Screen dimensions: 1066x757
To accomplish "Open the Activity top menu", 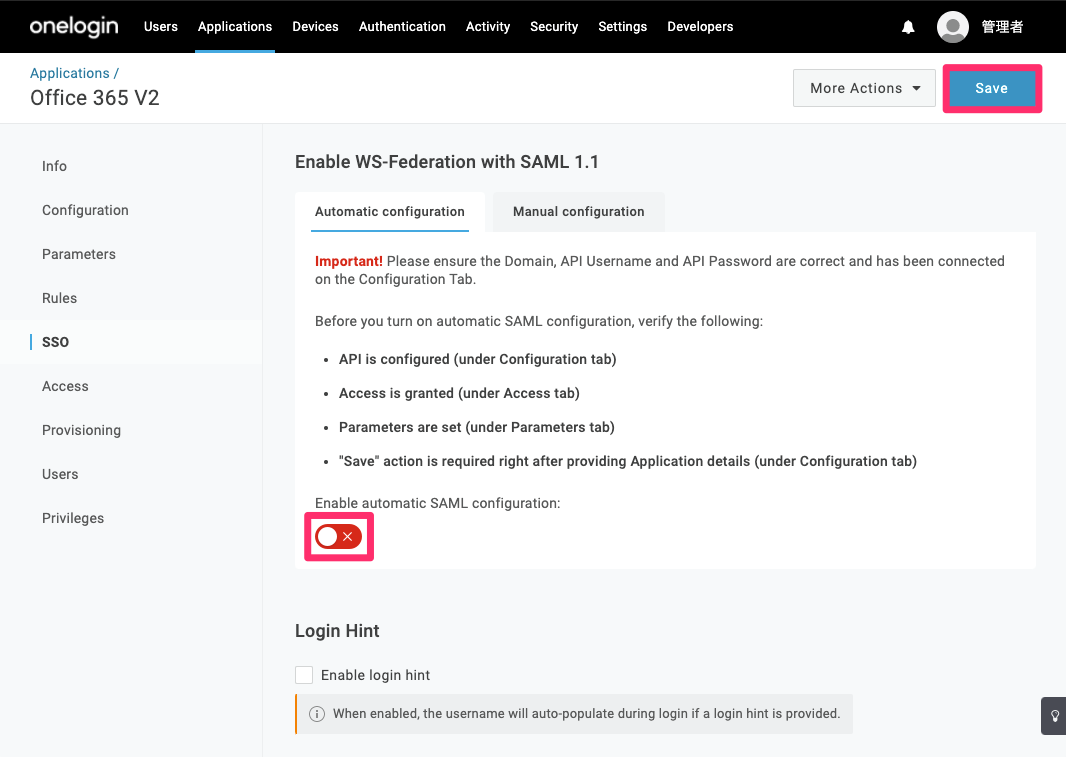I will point(488,27).
